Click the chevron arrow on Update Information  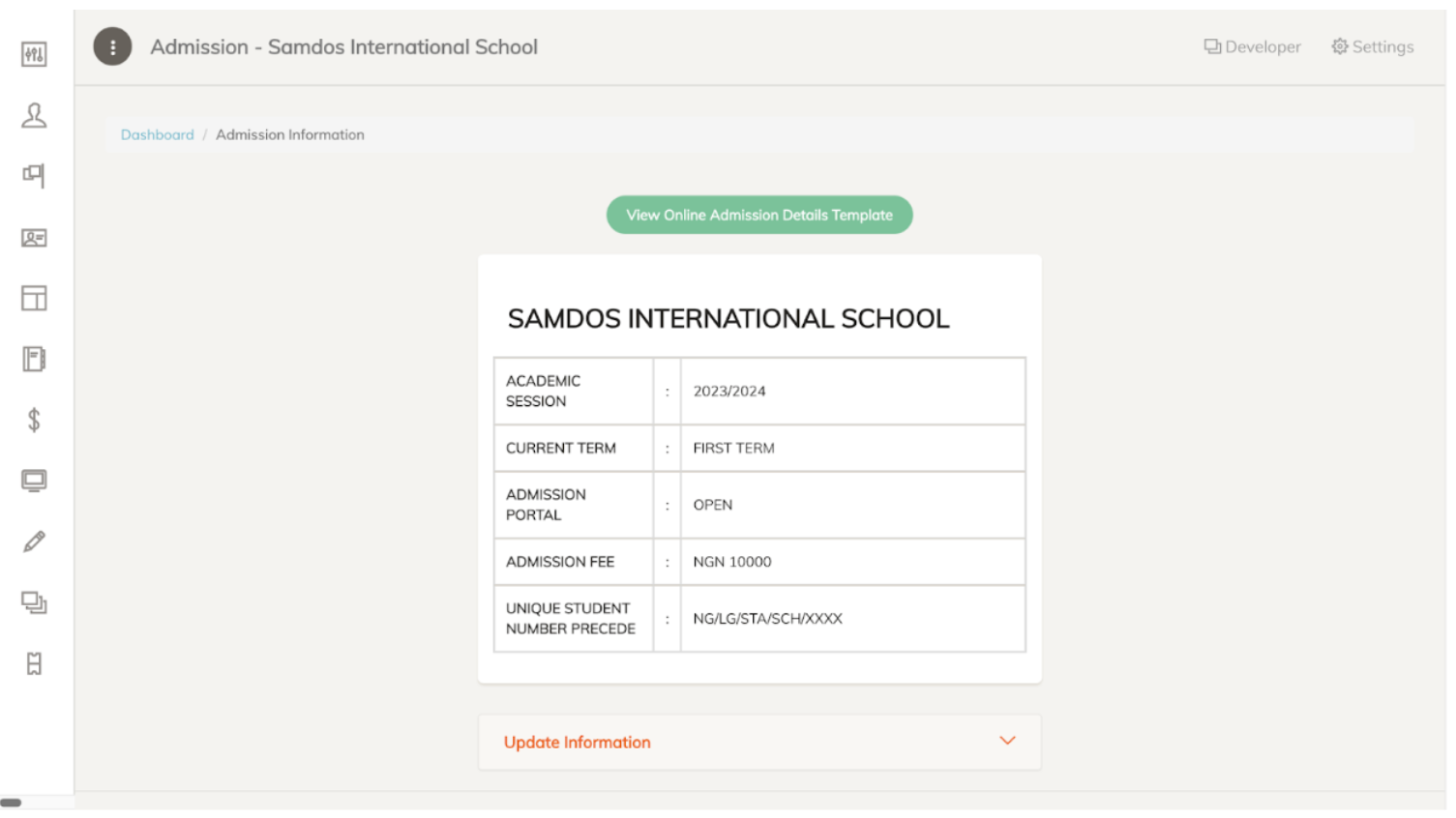(x=1007, y=741)
